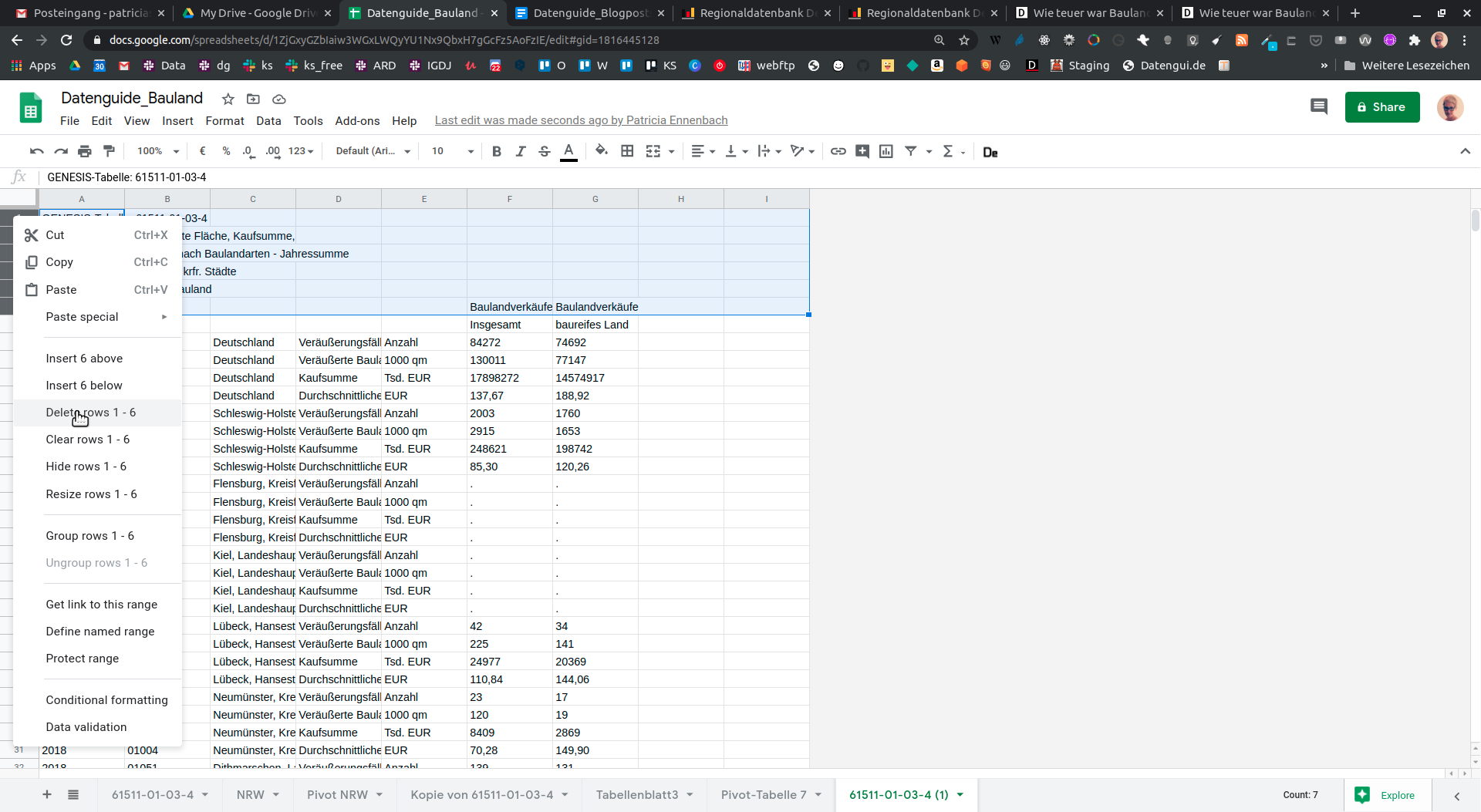Open the font size dropdown
The height and width of the screenshot is (812, 1481).
[452, 151]
